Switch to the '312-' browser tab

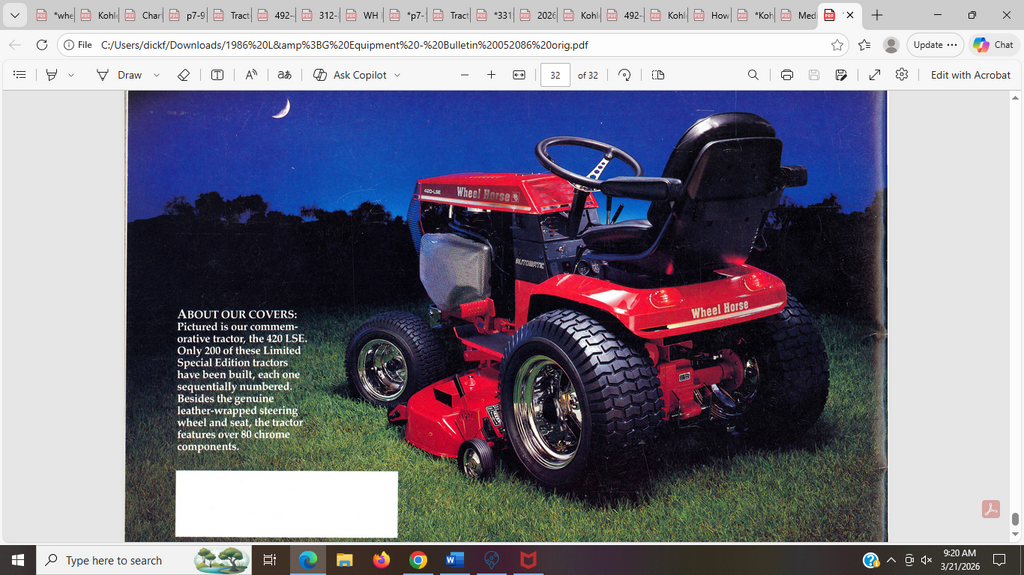318,16
